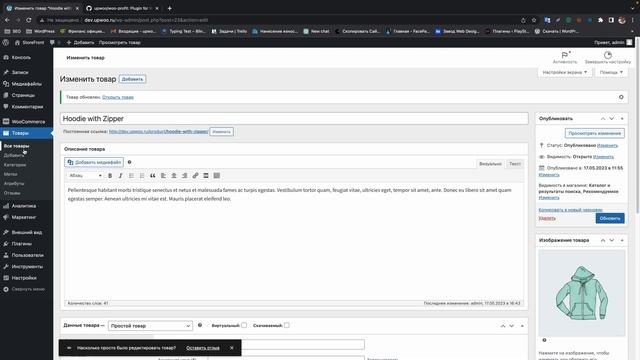The width and height of the screenshot is (640, 360).
Task: Click the blue Update button
Action: click(610, 218)
